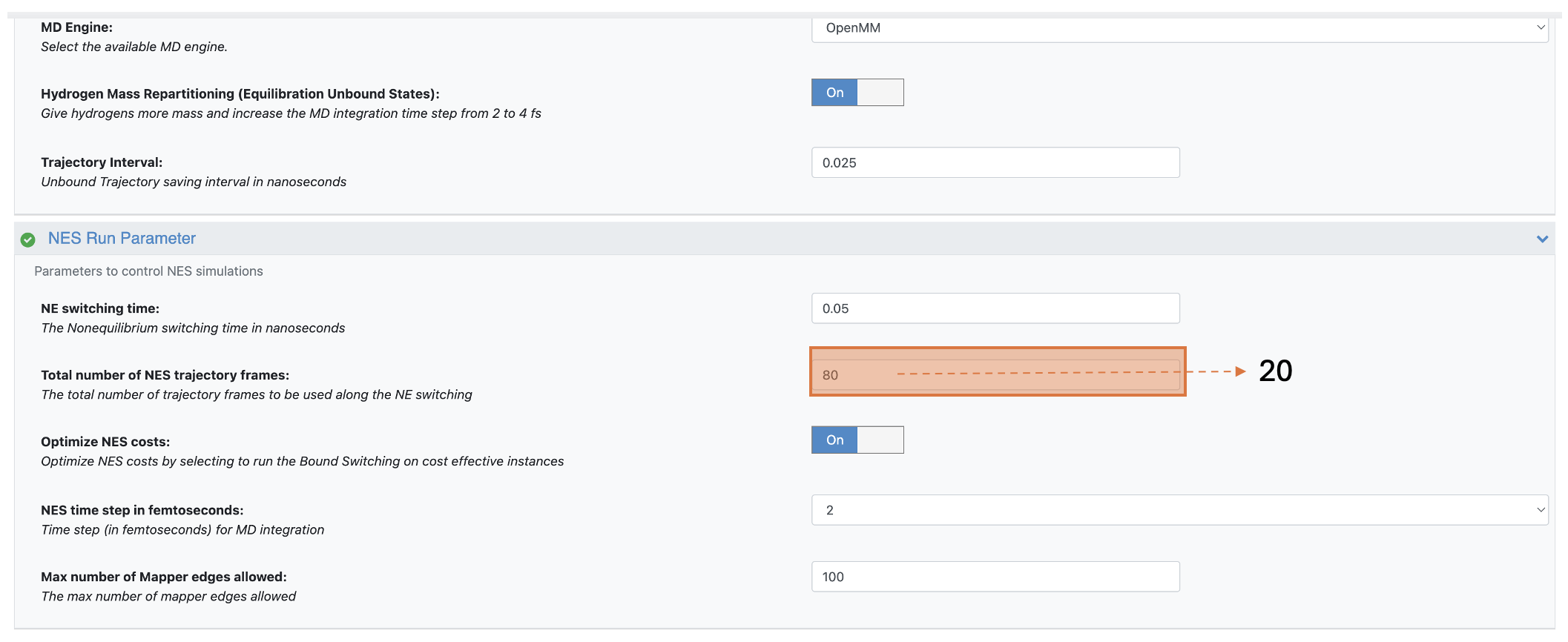Click "Total number of NES trajectory frames" label

pos(165,375)
